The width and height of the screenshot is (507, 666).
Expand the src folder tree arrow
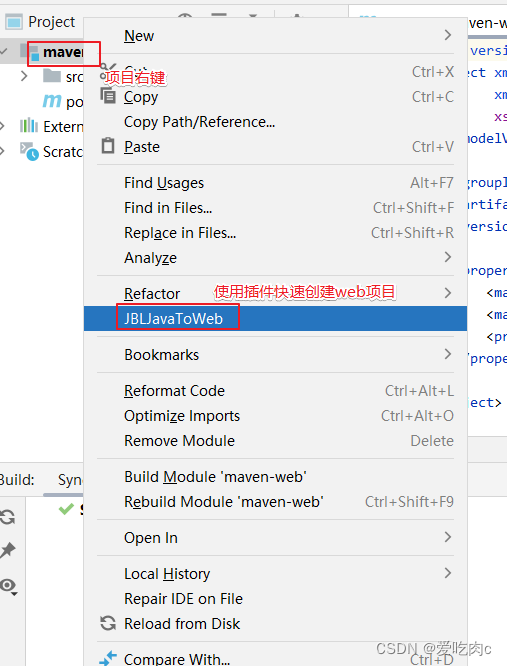pos(24,76)
